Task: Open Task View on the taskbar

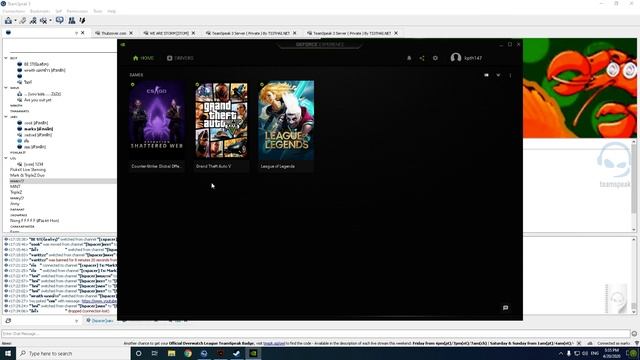Action: point(155,353)
